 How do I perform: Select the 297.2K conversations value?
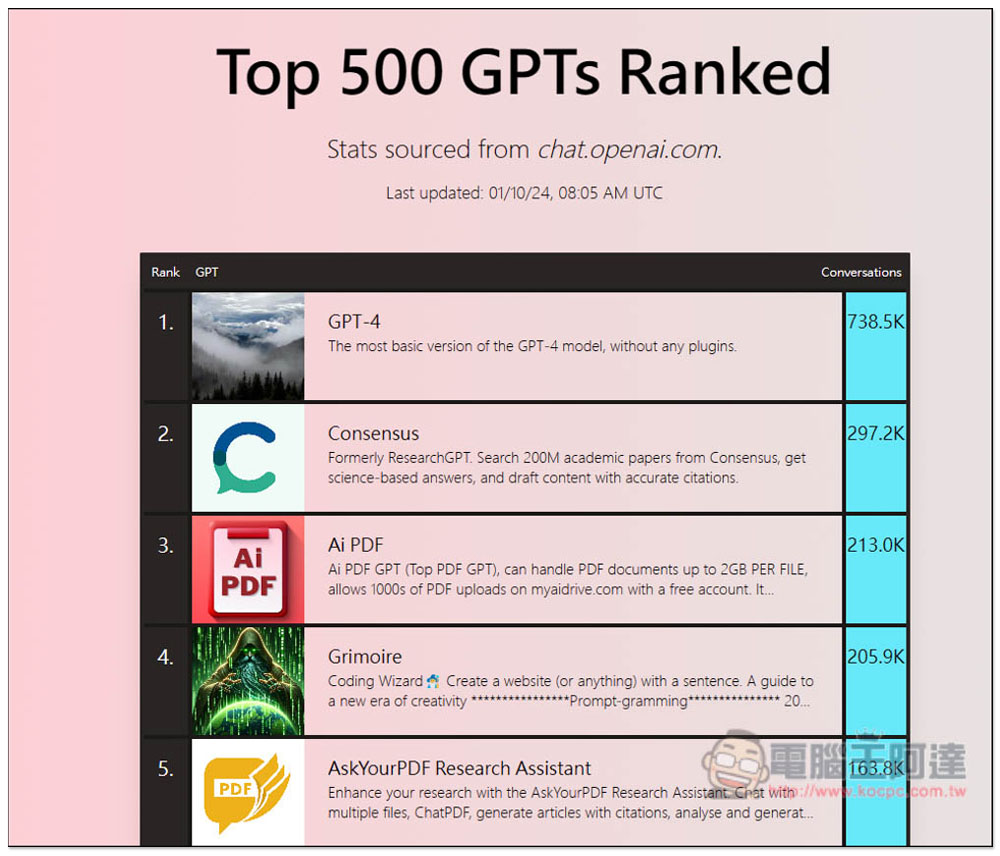[876, 433]
